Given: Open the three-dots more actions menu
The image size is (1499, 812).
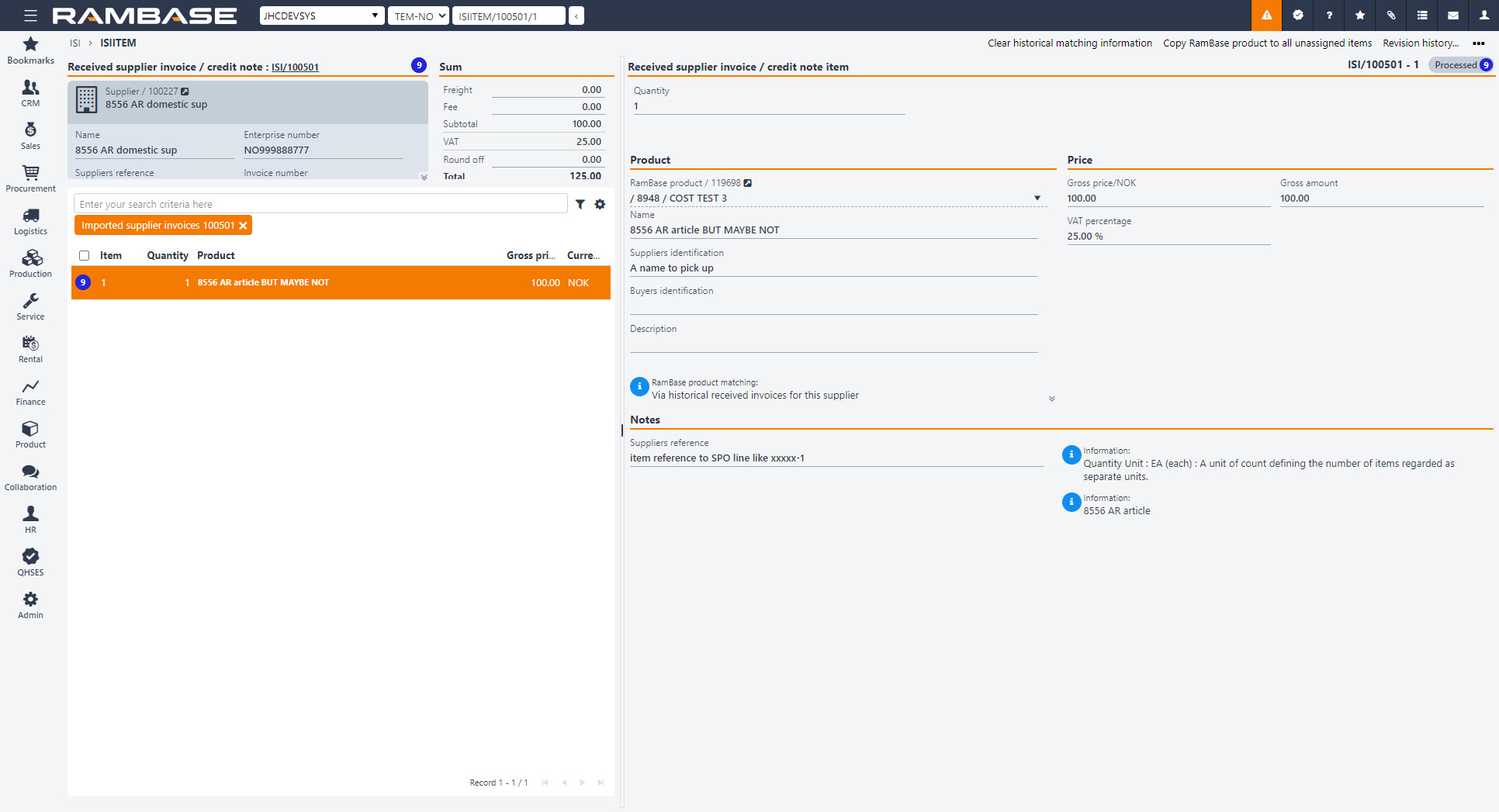Looking at the screenshot, I should pyautogui.click(x=1478, y=43).
